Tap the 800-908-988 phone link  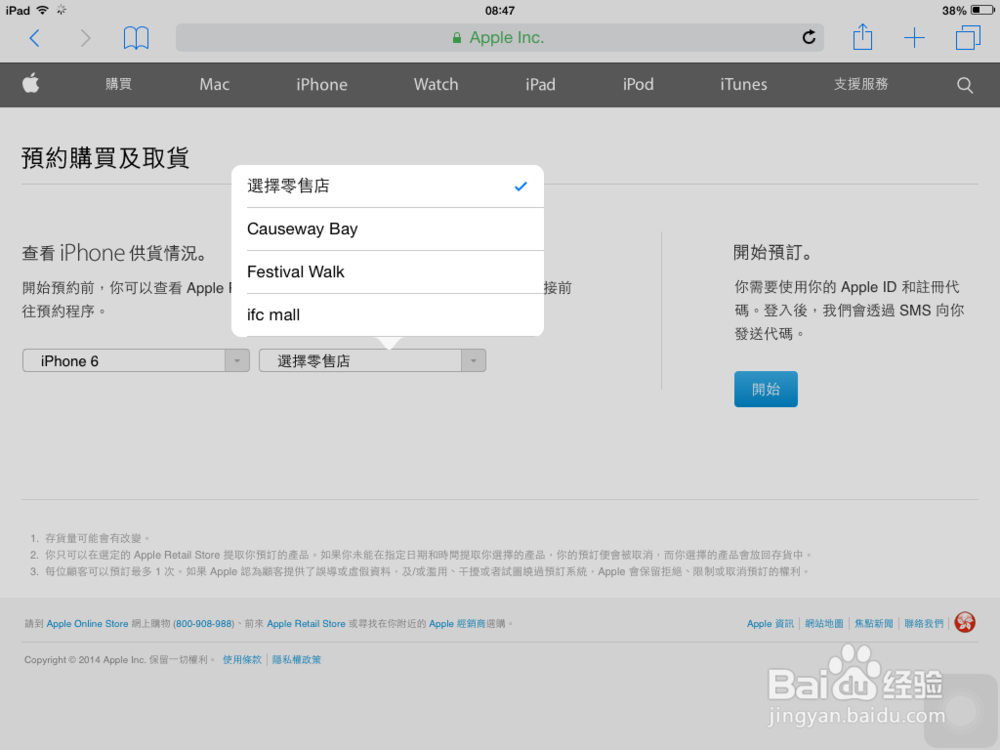(204, 624)
